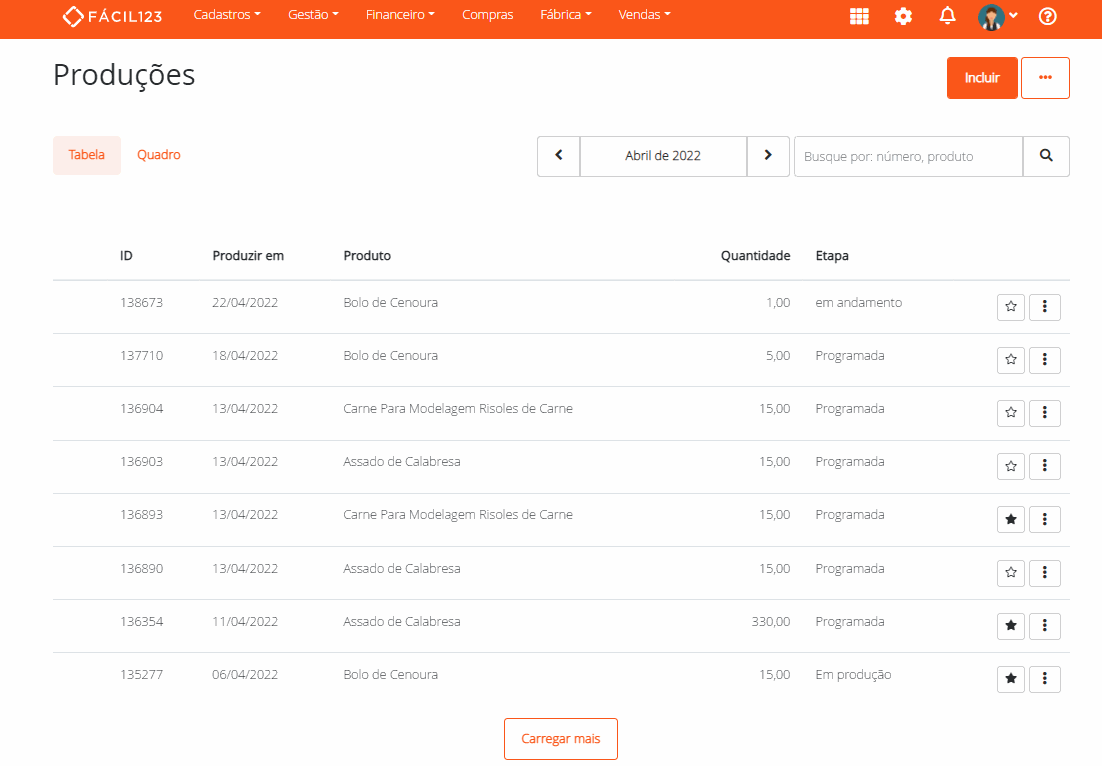Switch to the Quadro view tab

pyautogui.click(x=159, y=155)
